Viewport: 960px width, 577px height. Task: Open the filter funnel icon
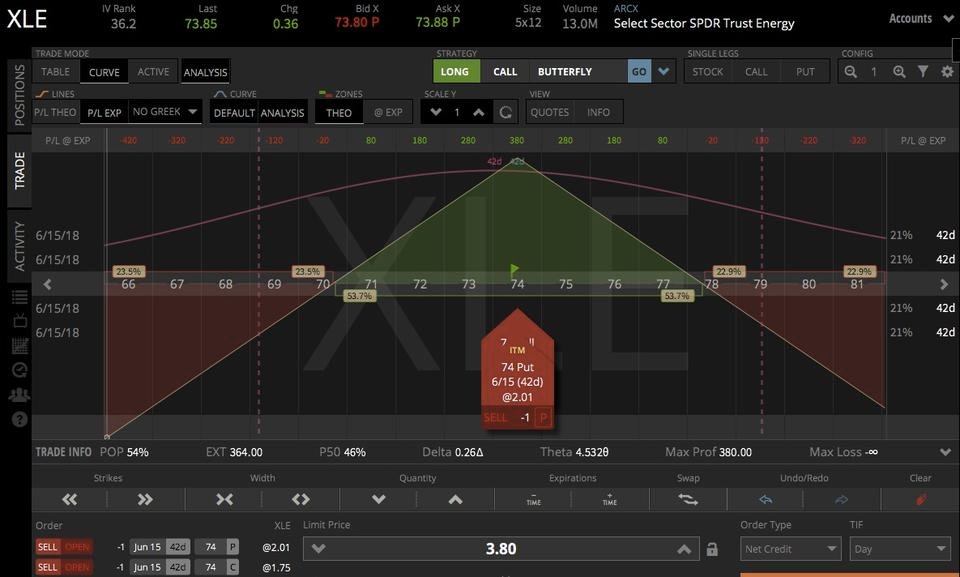click(923, 72)
